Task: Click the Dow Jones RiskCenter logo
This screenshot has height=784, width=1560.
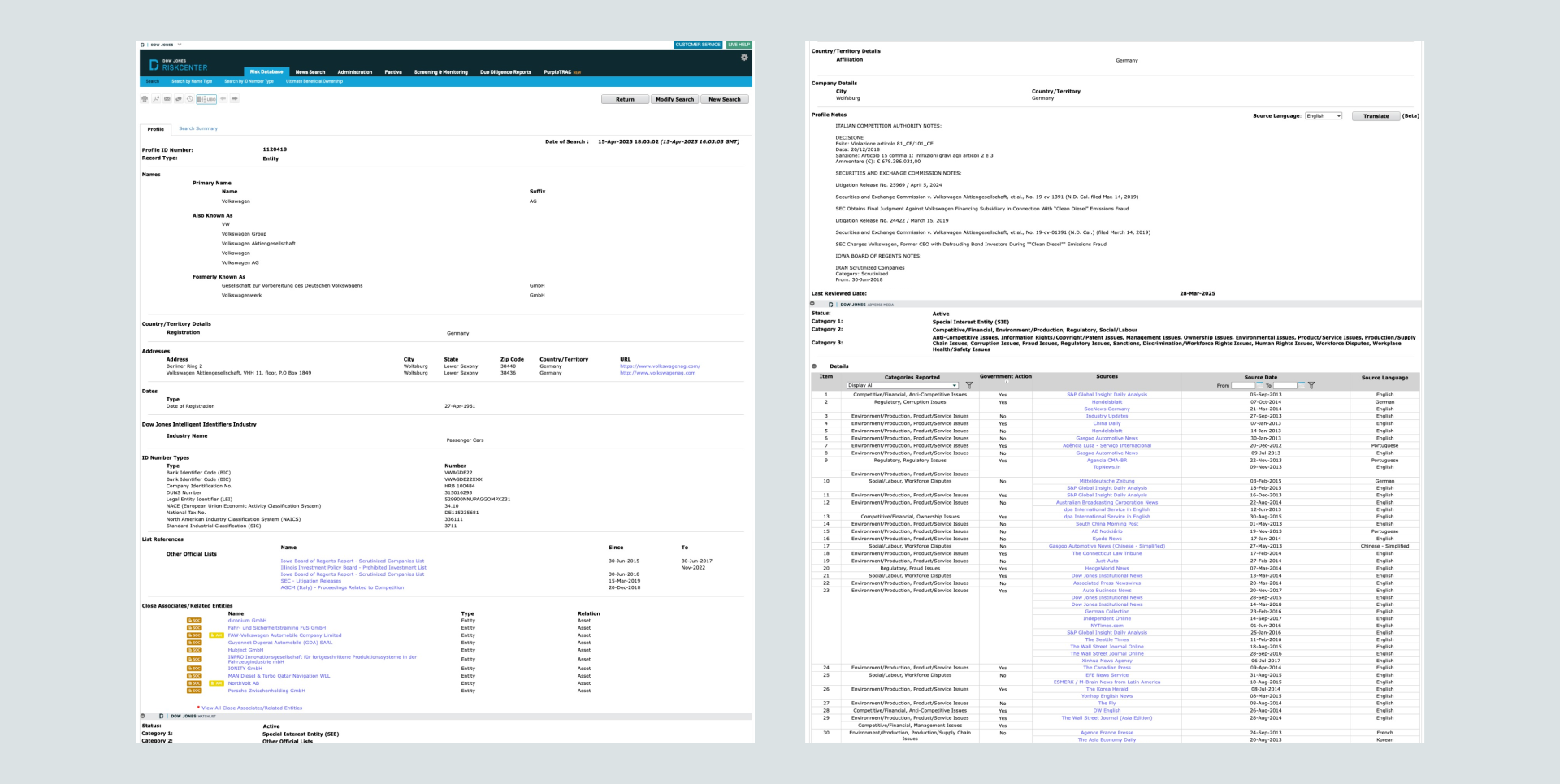Action: 179,64
